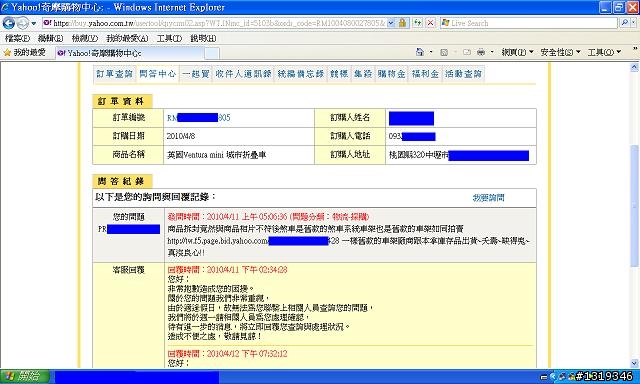Click the Read Mail icon
This screenshot has height=384, width=640.
[467, 52]
